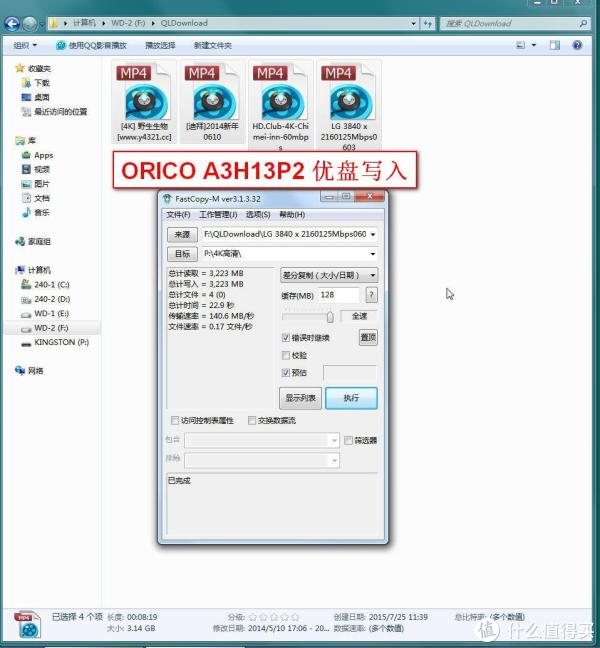The image size is (600, 648).
Task: Rate the files using the first star
Action: click(252, 617)
